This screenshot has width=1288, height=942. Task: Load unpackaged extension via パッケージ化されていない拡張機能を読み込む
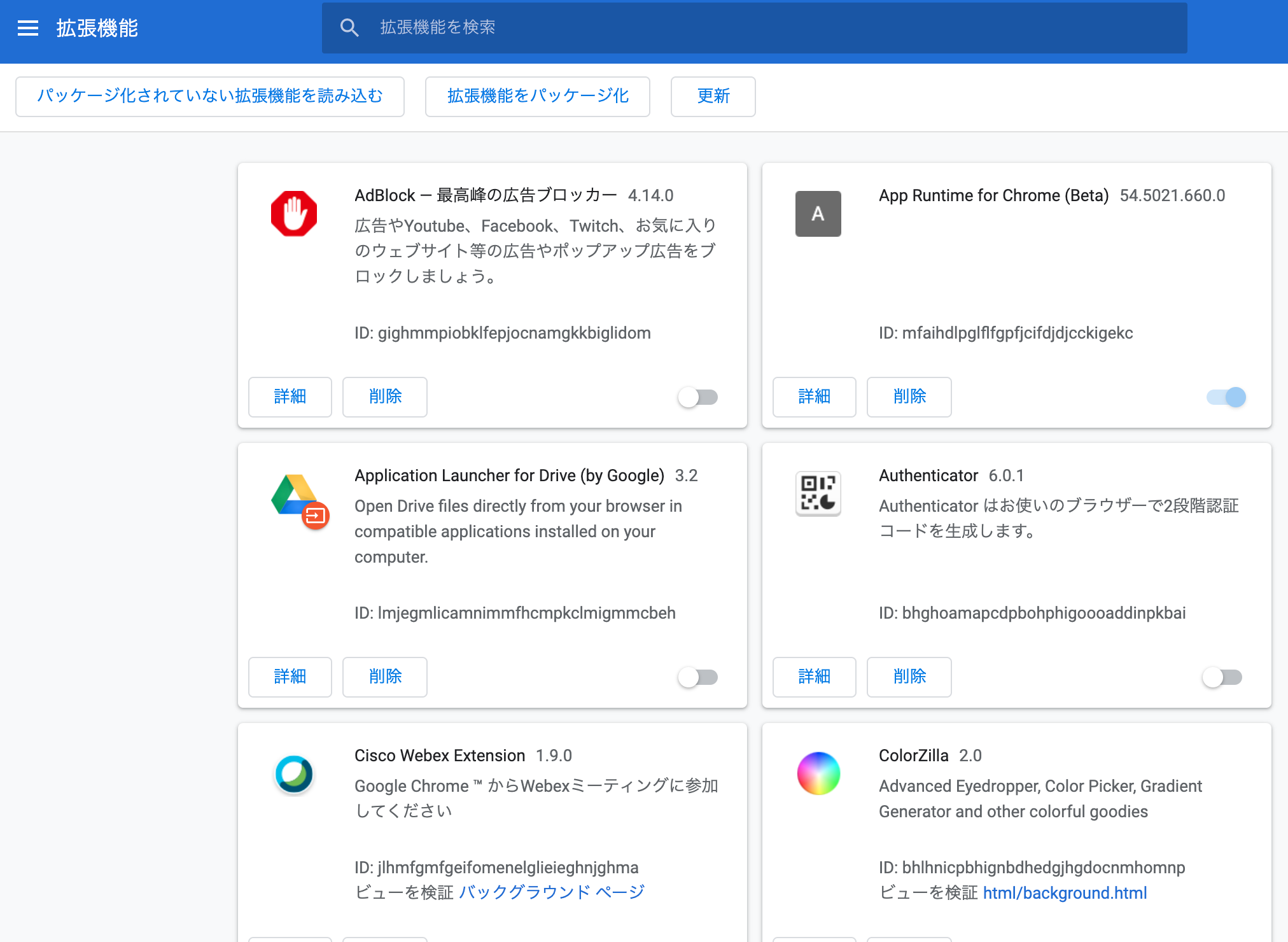tap(210, 96)
